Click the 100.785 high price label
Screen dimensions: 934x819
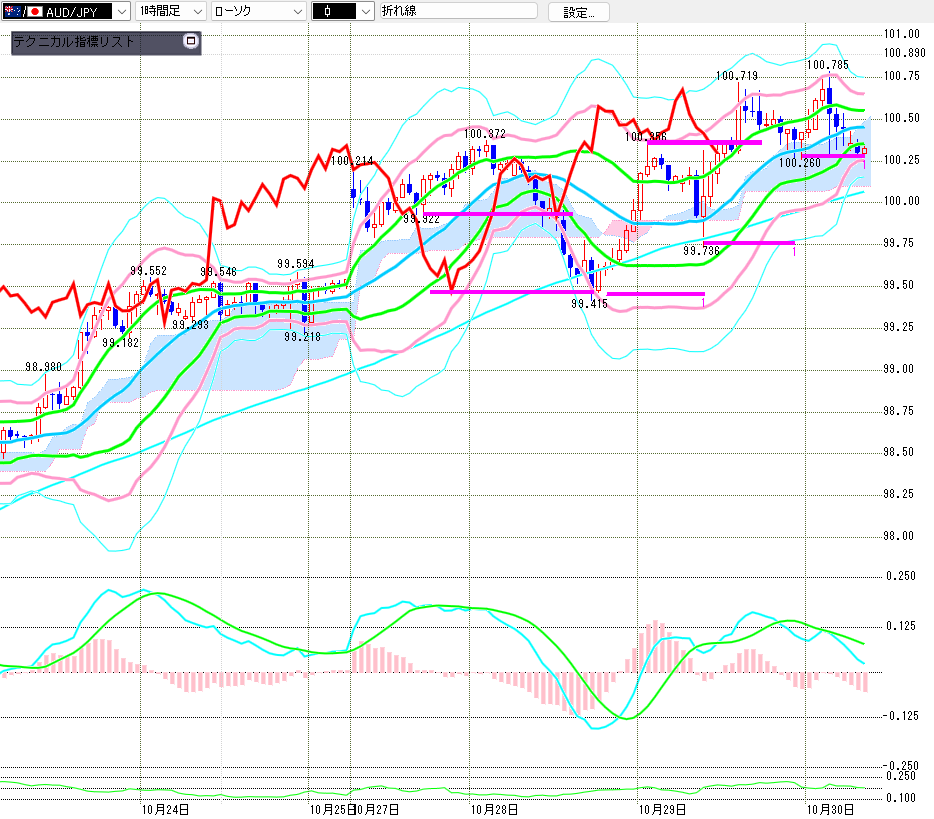827,65
